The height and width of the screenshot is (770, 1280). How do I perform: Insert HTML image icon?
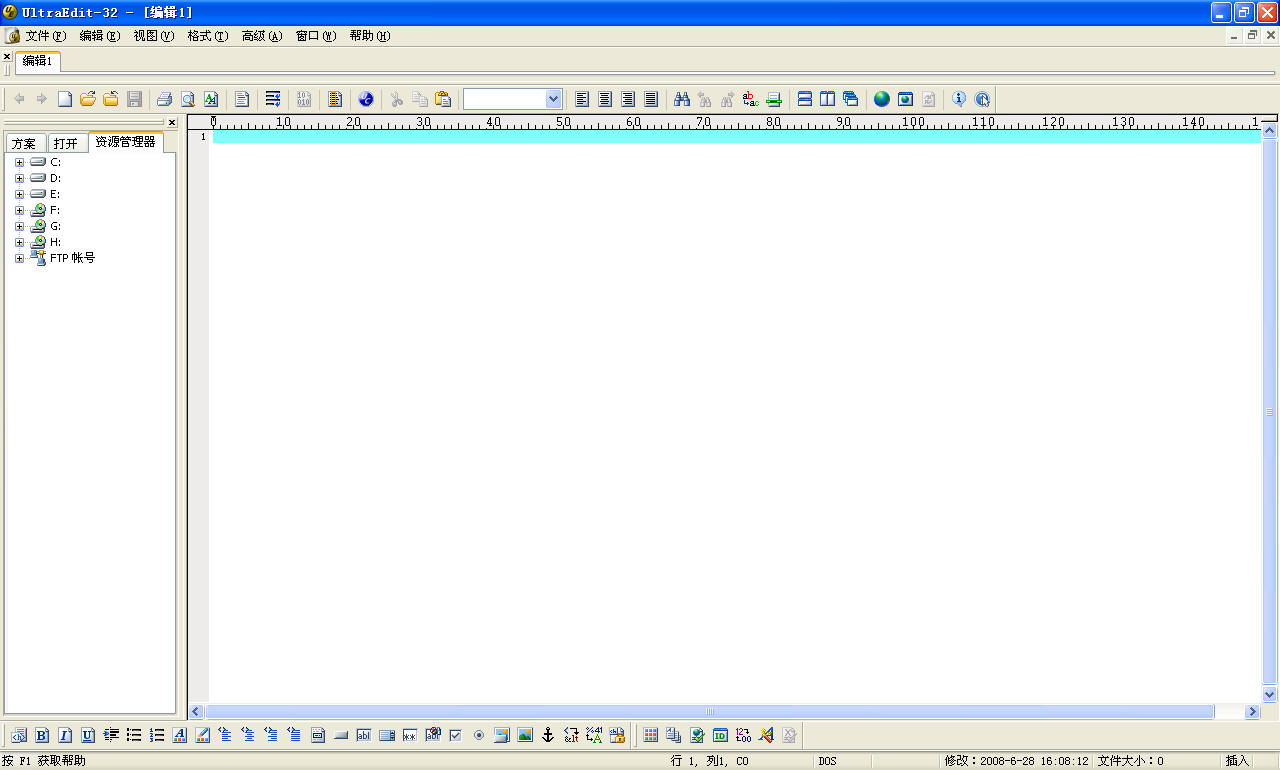coord(525,735)
